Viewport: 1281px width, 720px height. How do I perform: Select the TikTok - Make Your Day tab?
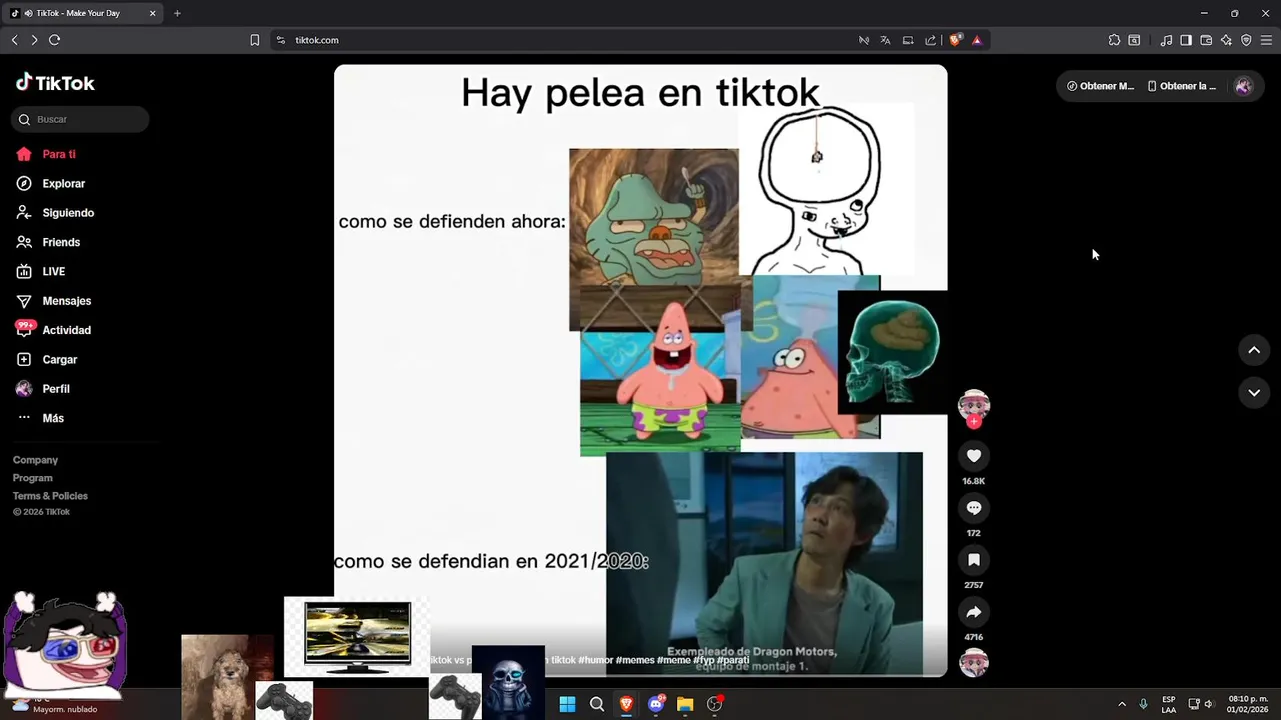coord(84,13)
